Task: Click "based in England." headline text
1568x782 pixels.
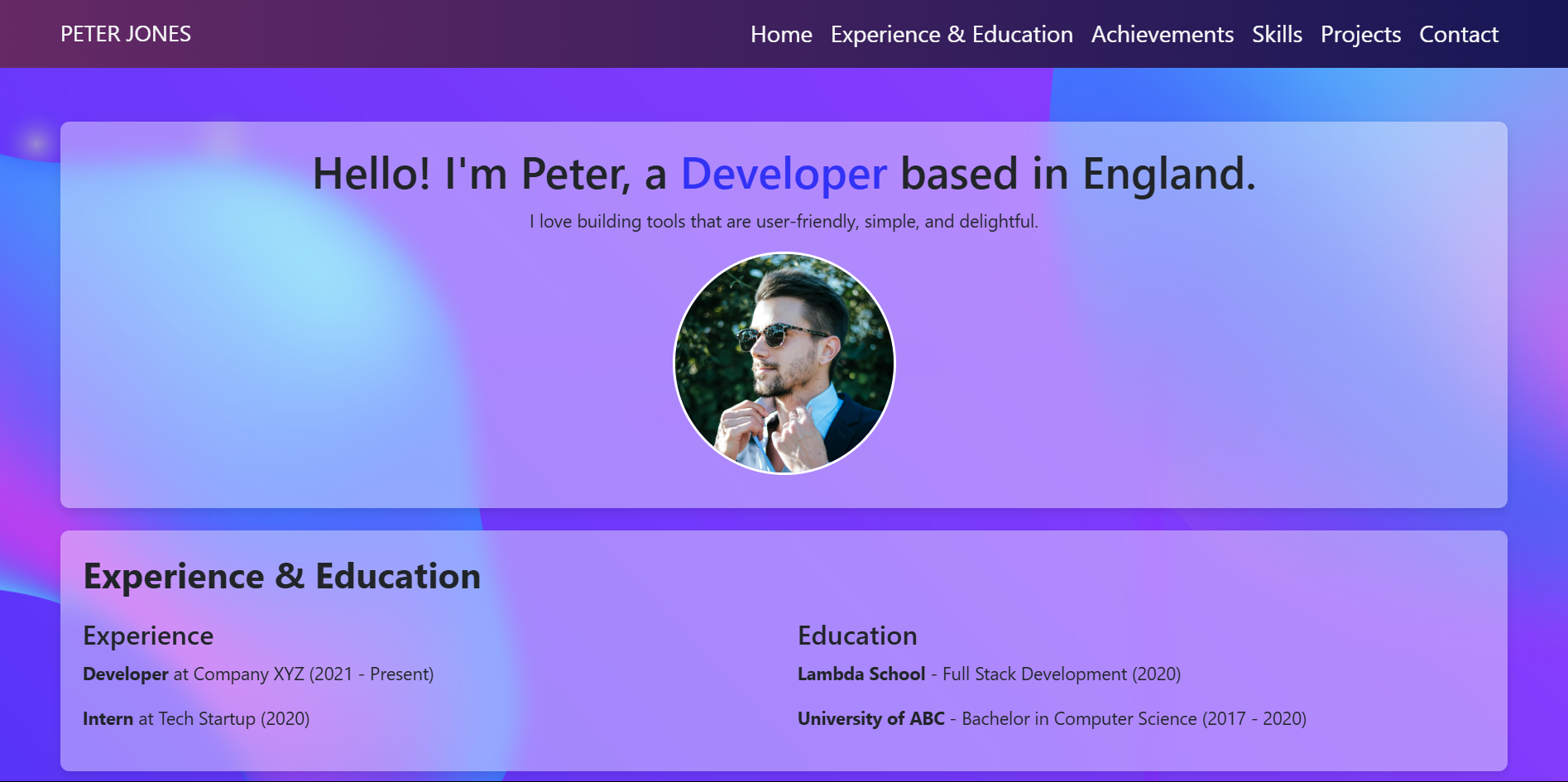Action: click(1078, 174)
